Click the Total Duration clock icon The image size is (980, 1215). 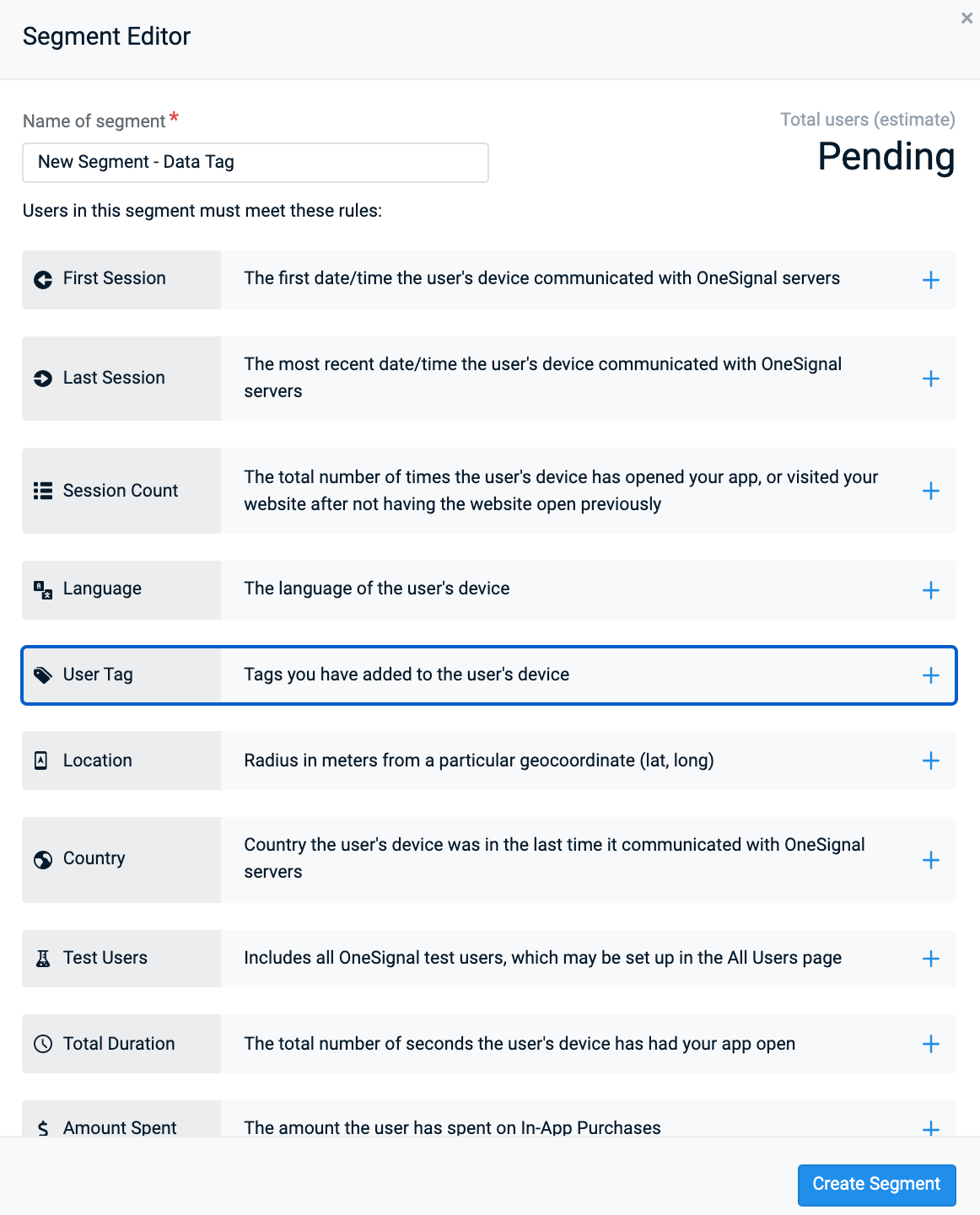[43, 1044]
